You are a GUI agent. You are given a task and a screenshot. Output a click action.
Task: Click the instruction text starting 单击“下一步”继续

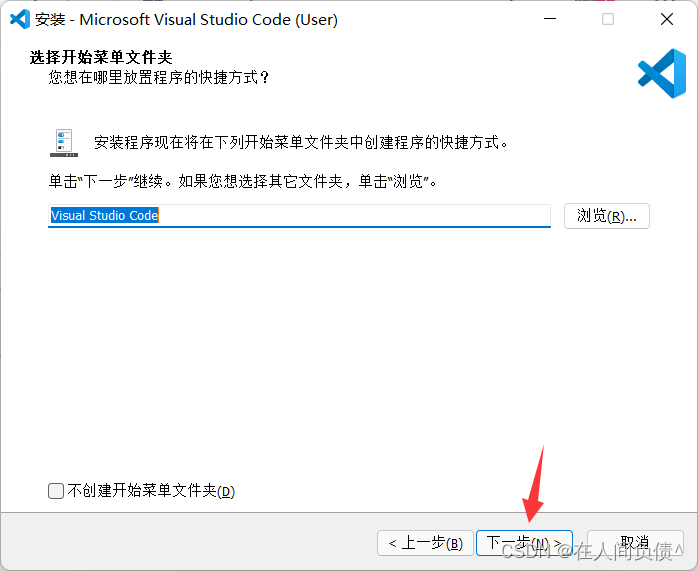pos(243,182)
